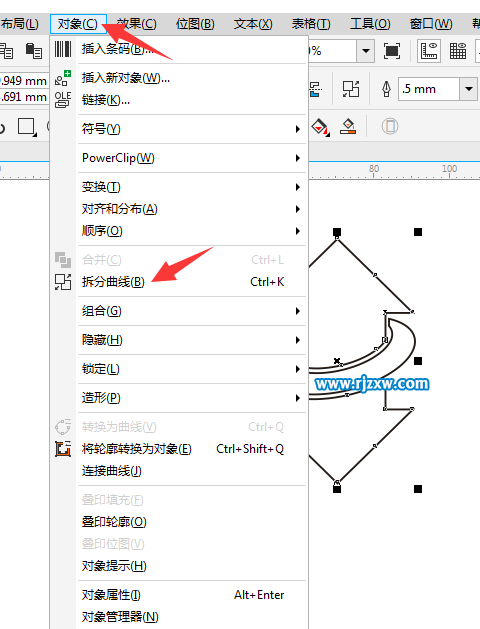Expand the 造形(P) shaping submenu

coord(191,398)
